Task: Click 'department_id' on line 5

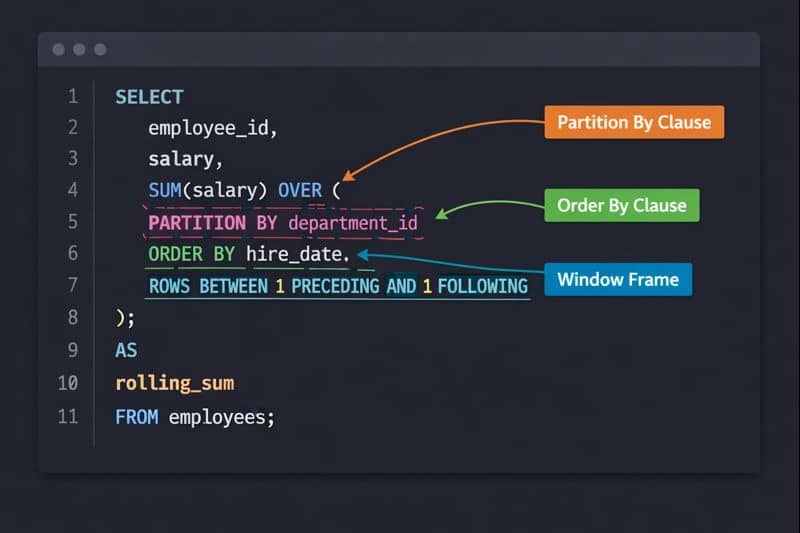Action: [x=353, y=223]
